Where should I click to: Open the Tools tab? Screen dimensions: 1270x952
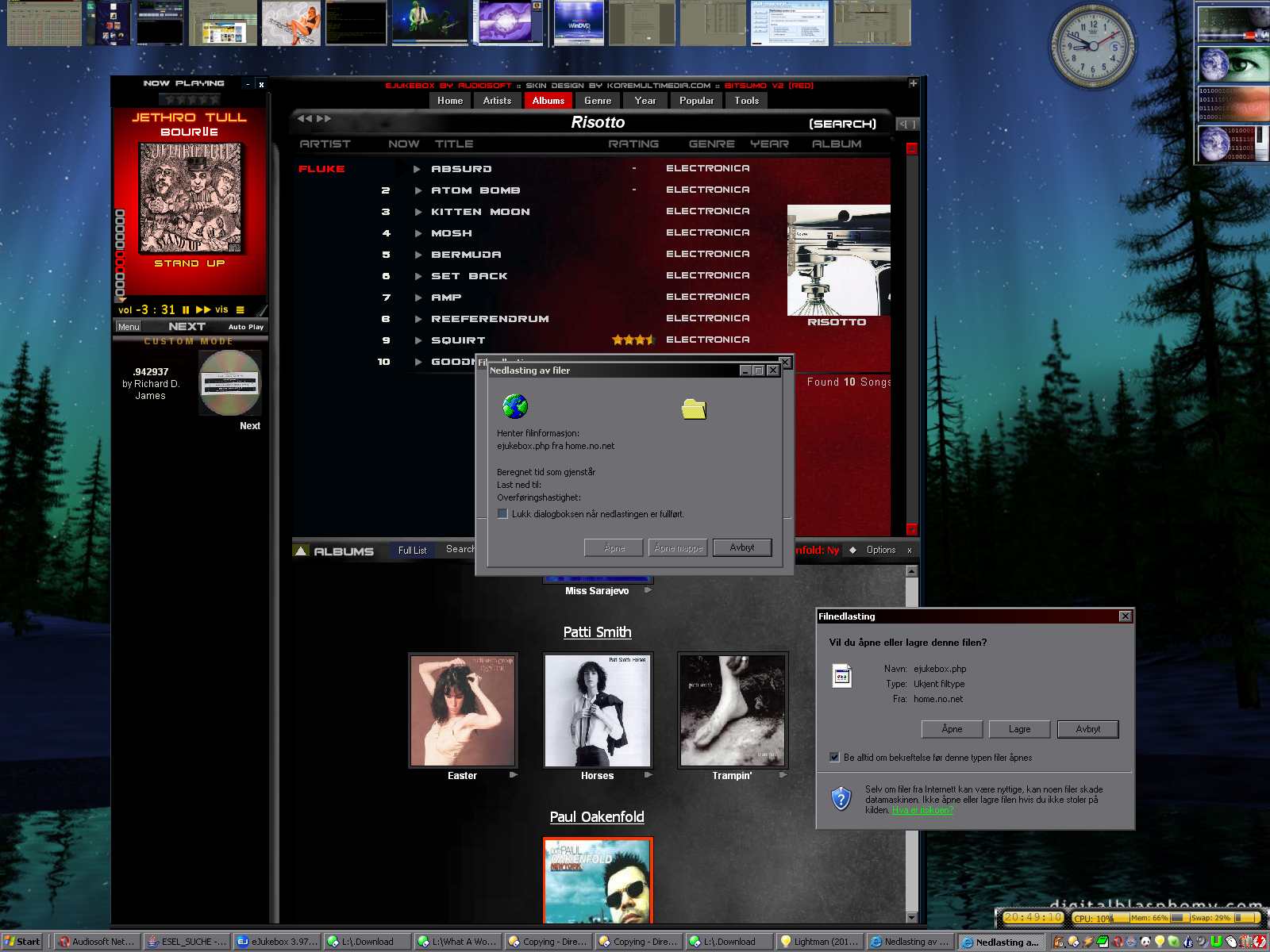coord(747,101)
